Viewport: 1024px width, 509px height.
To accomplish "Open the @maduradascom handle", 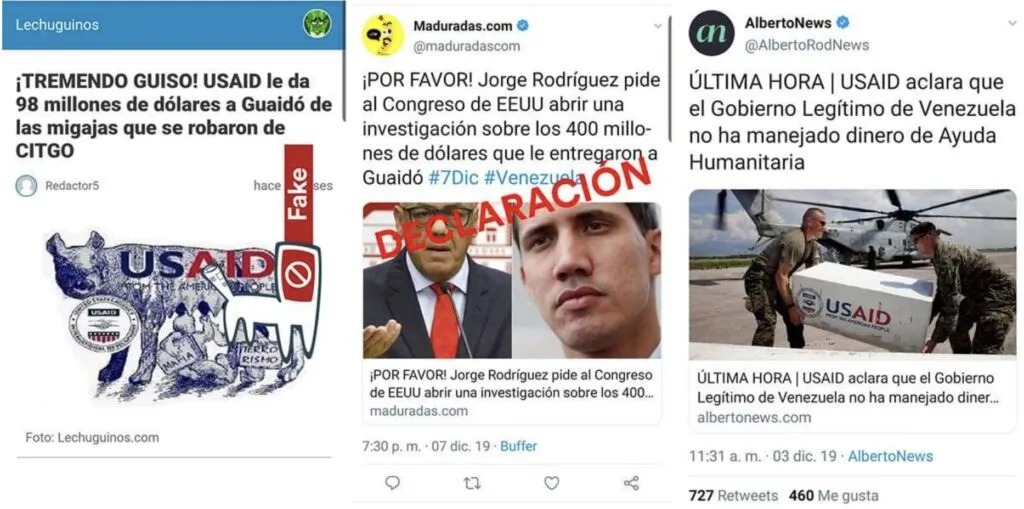I will 466,46.
